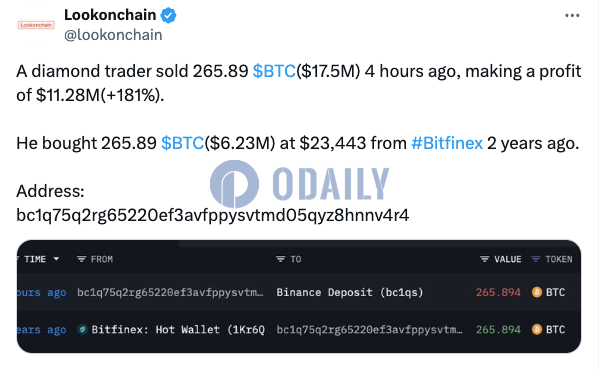Expand the TIME sort dropdown arrow
The width and height of the screenshot is (599, 369).
click(x=56, y=259)
